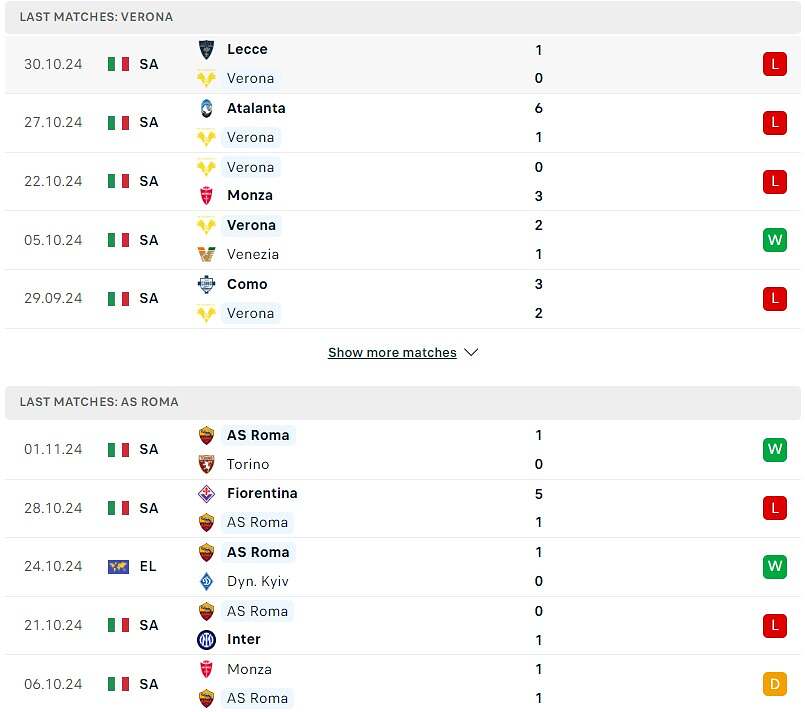The image size is (805, 712).
Task: Click the Fiorentina team logo
Action: [x=206, y=494]
